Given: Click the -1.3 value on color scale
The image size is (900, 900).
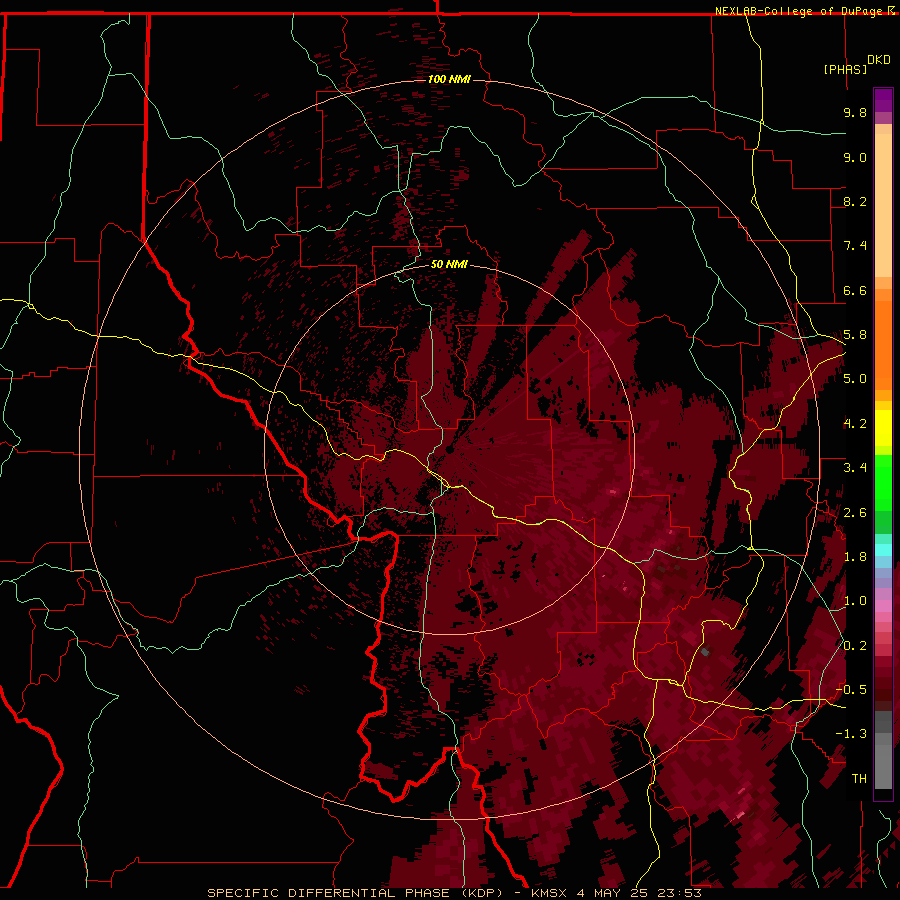Looking at the screenshot, I should pos(851,734).
